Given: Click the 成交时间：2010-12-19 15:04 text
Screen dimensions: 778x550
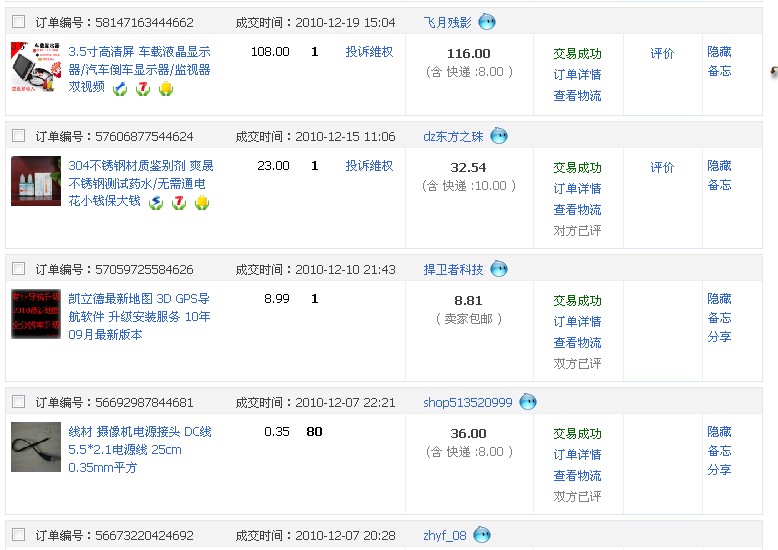Looking at the screenshot, I should (x=315, y=22).
